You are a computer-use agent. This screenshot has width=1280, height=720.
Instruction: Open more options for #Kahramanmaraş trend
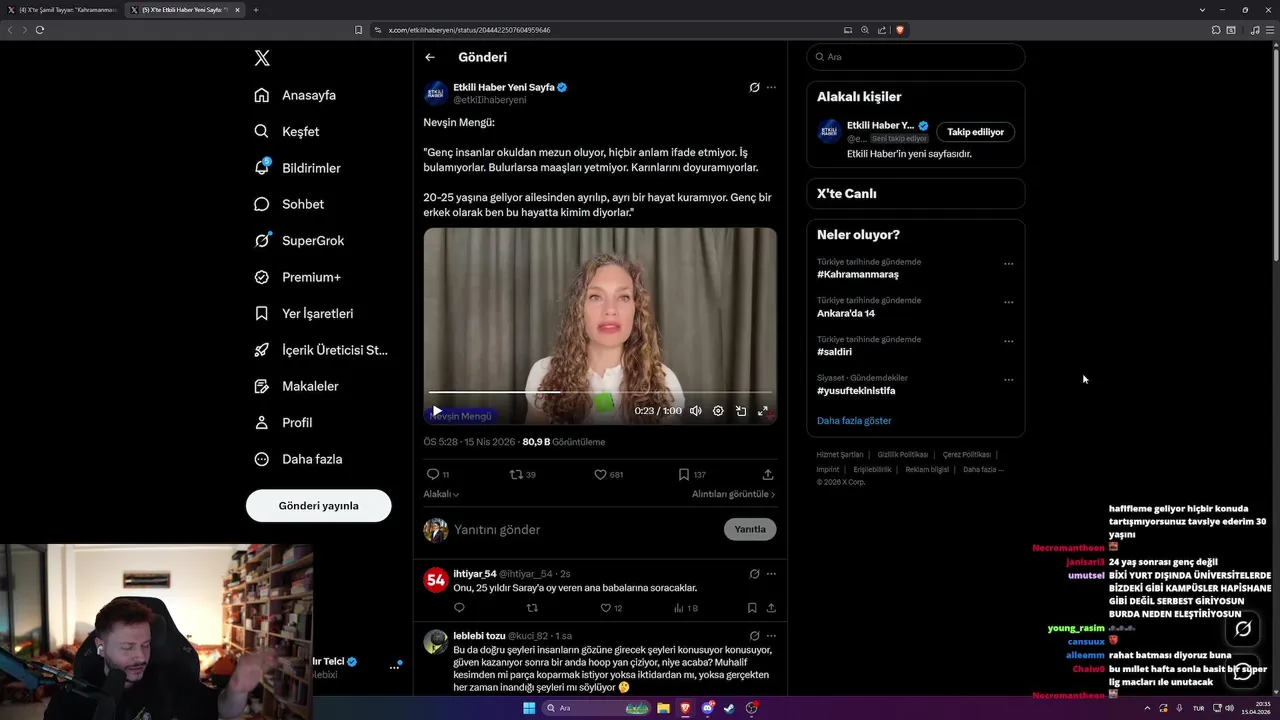tap(1008, 264)
